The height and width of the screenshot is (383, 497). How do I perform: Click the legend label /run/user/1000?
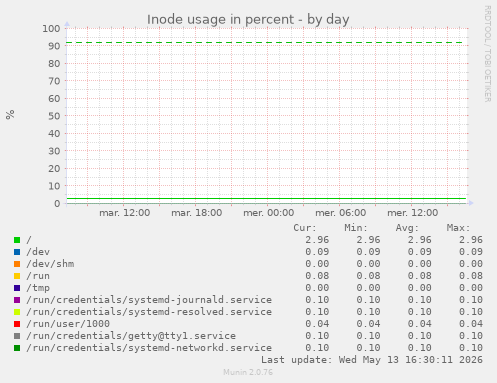tap(68, 324)
